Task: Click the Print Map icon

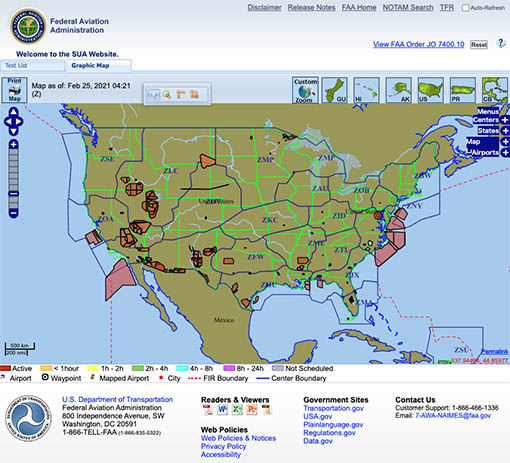Action: 14,90
